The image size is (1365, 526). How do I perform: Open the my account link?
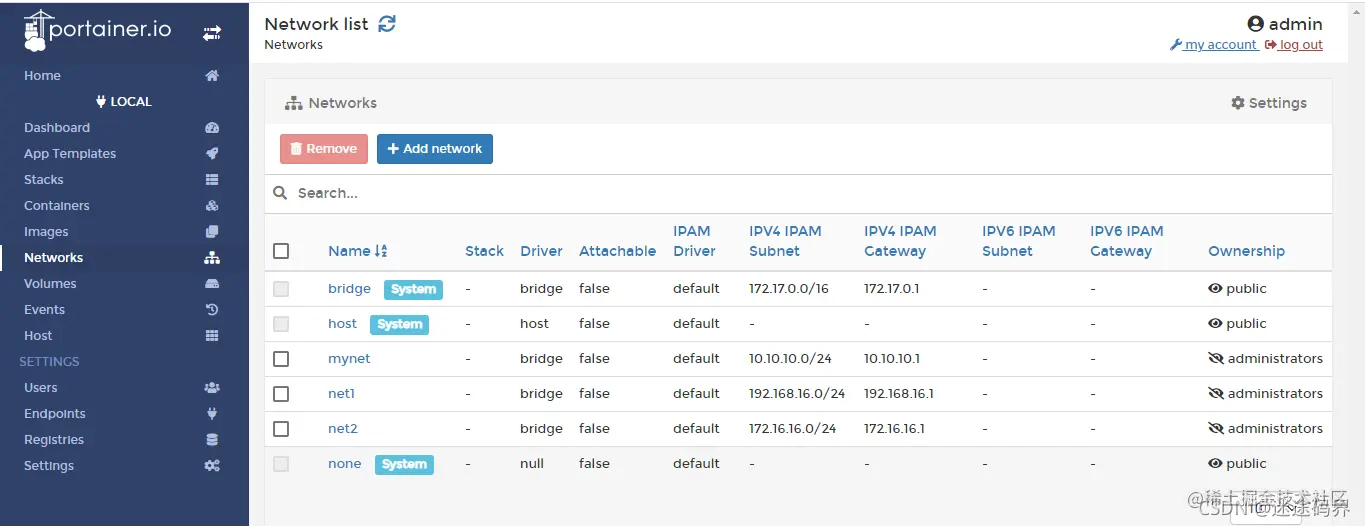pos(1213,45)
